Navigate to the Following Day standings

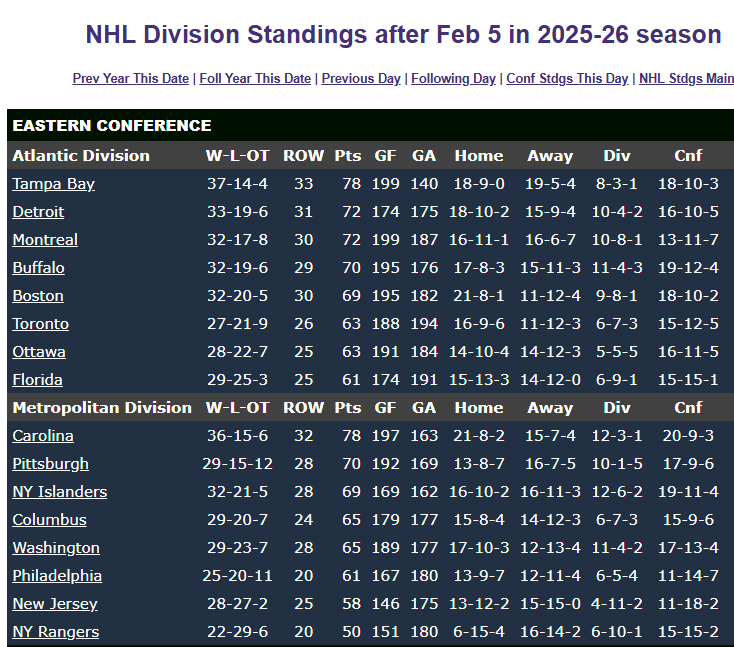point(453,79)
